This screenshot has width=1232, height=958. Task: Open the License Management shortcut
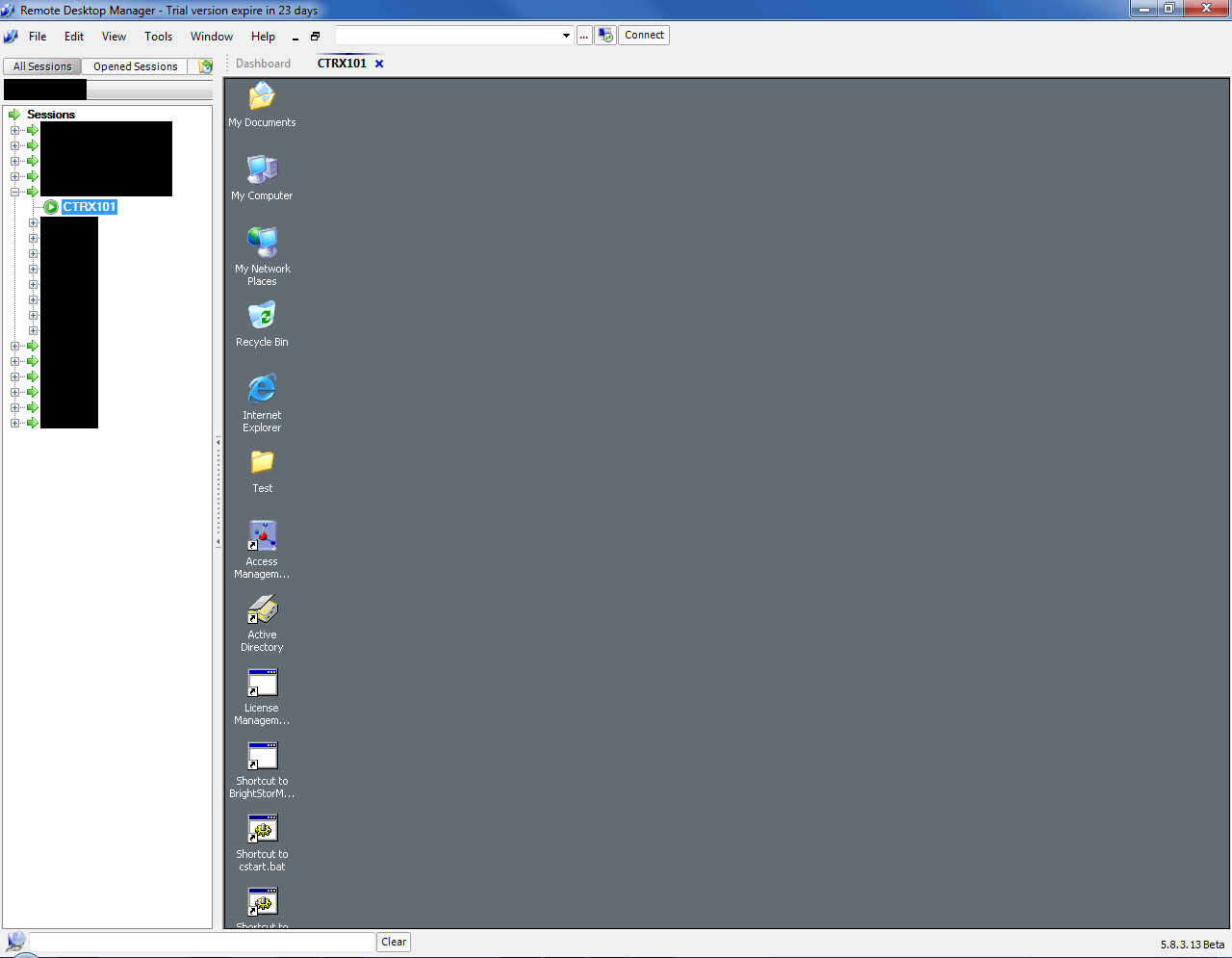tap(261, 683)
